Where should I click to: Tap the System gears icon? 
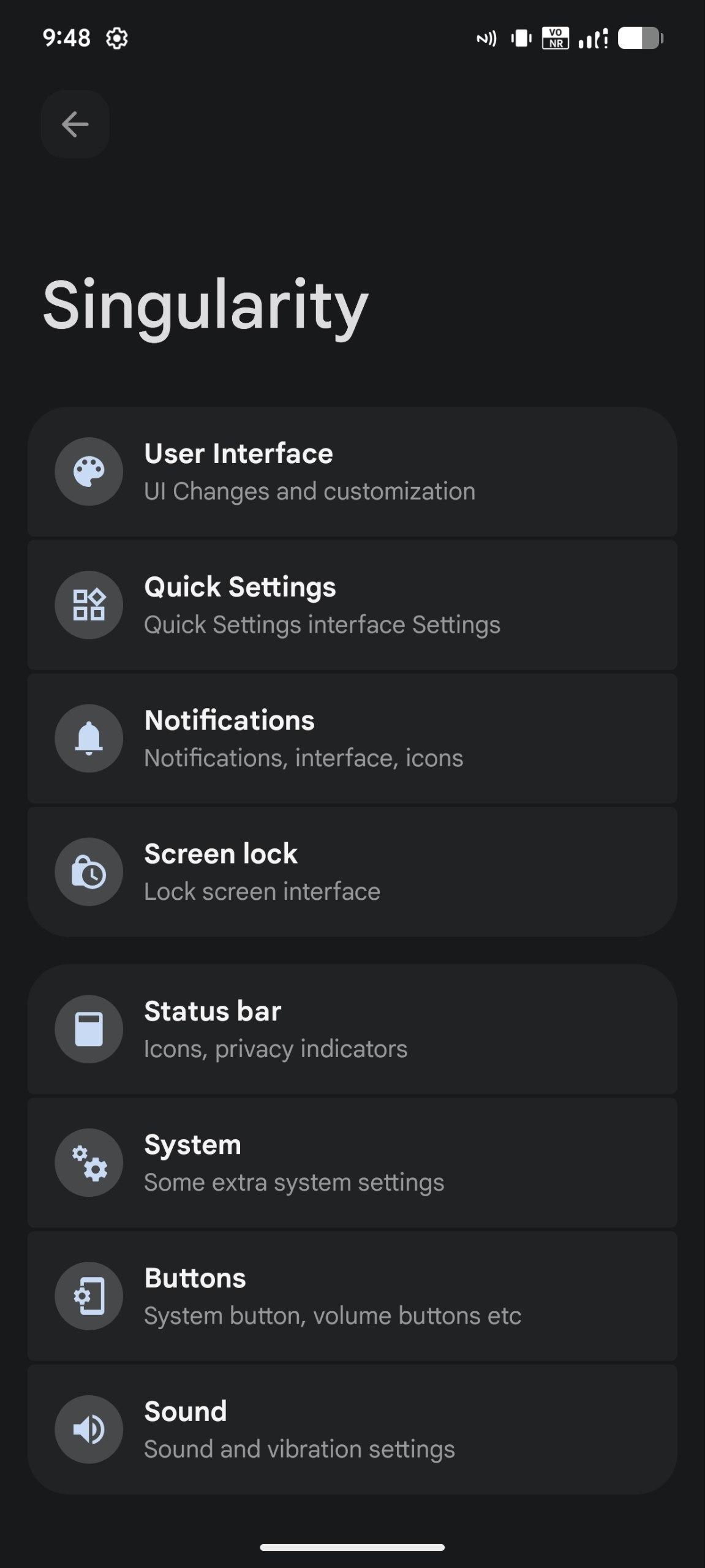pyautogui.click(x=89, y=1163)
